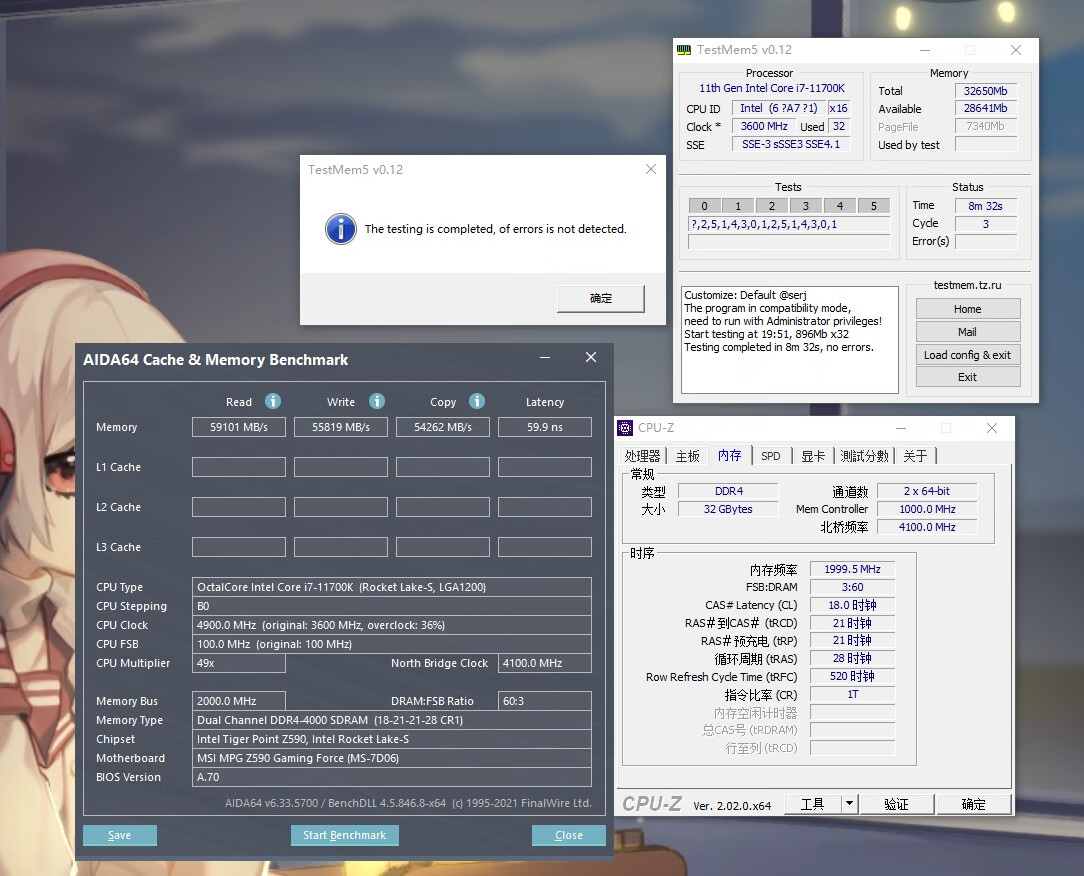Click the CPU-Z title bar icon

[625, 428]
